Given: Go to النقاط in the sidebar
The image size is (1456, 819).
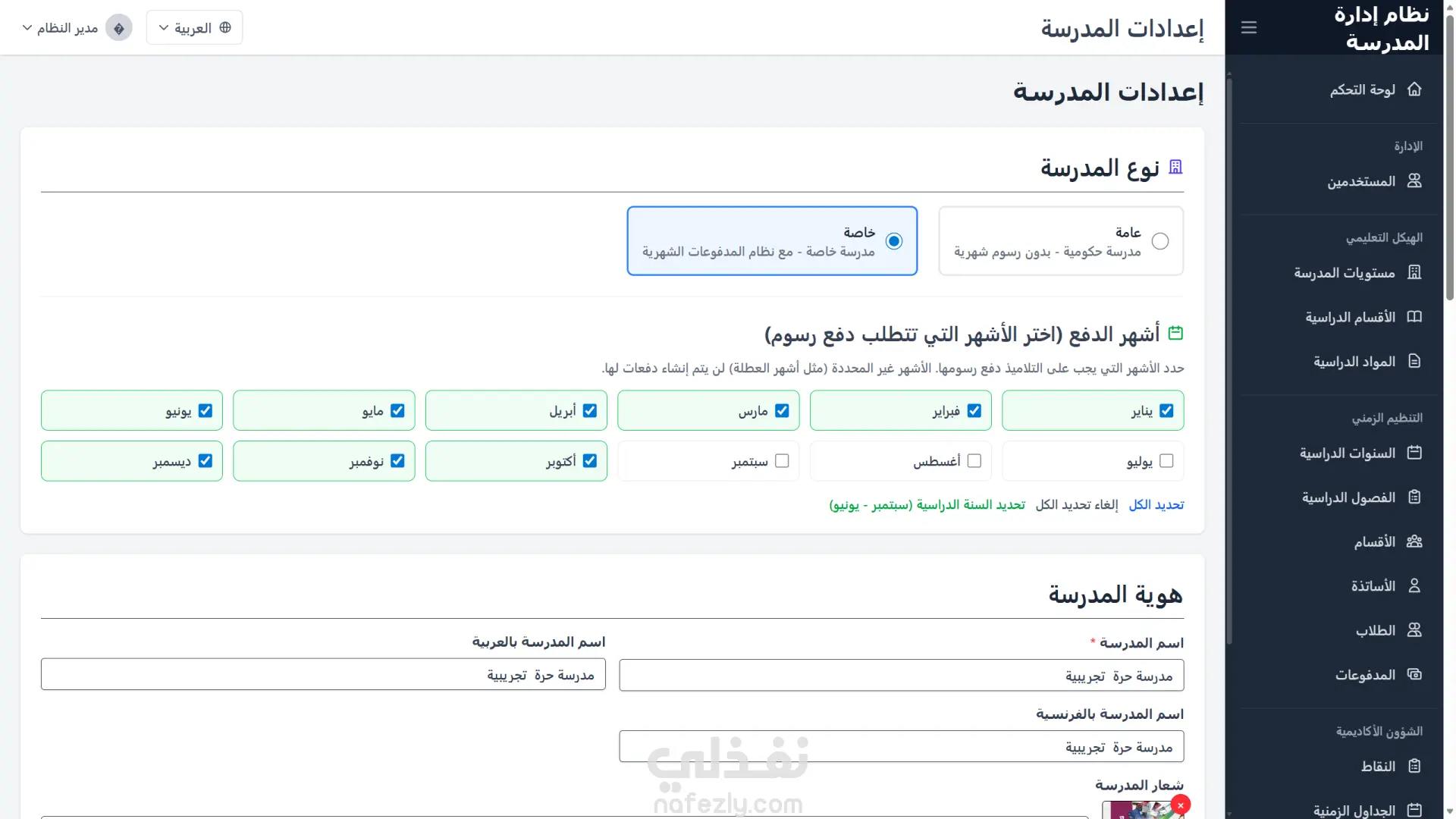Looking at the screenshot, I should point(1378,766).
